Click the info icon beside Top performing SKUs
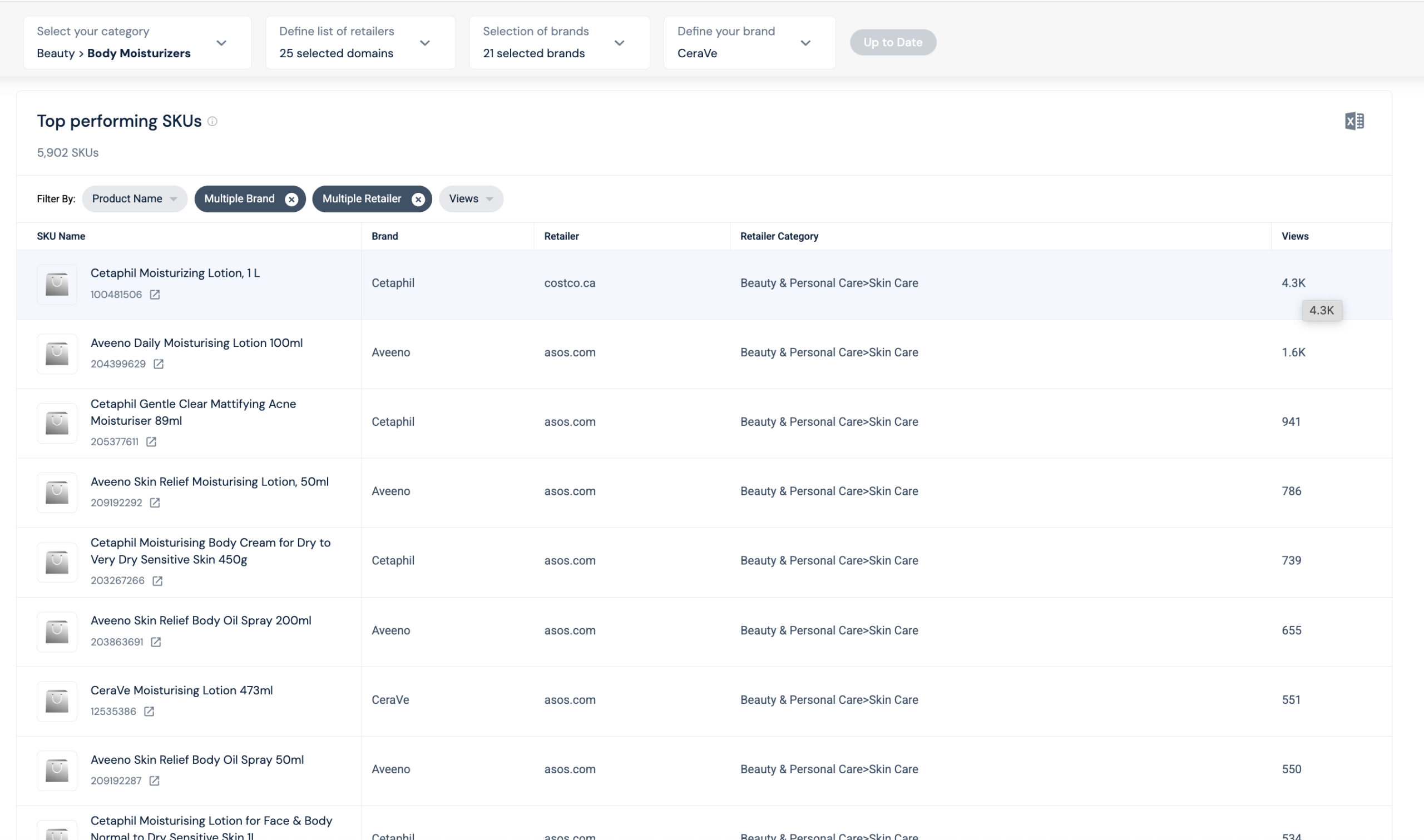The image size is (1424, 840). pos(212,121)
